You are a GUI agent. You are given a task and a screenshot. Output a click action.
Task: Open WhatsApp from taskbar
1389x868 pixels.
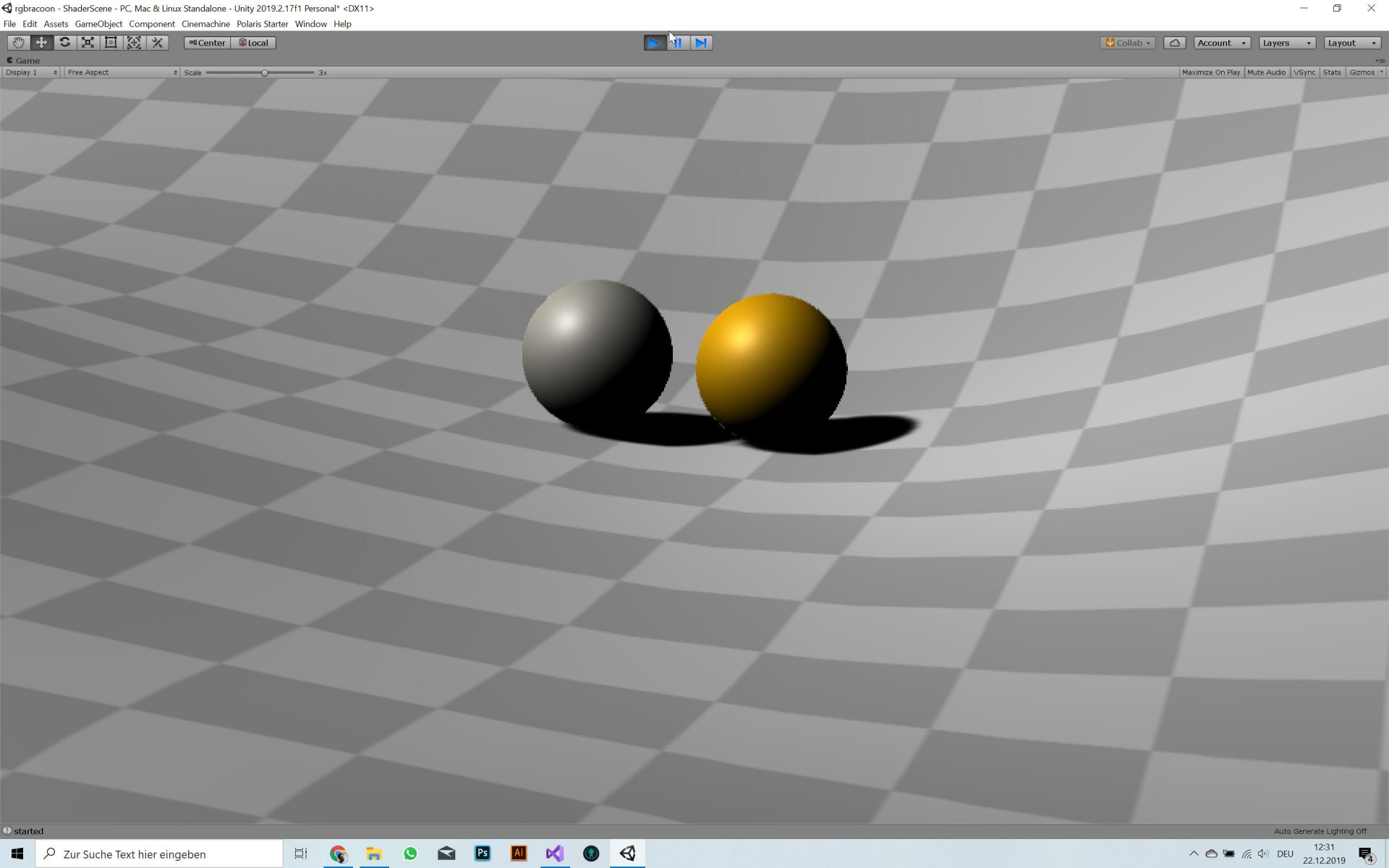(x=410, y=854)
